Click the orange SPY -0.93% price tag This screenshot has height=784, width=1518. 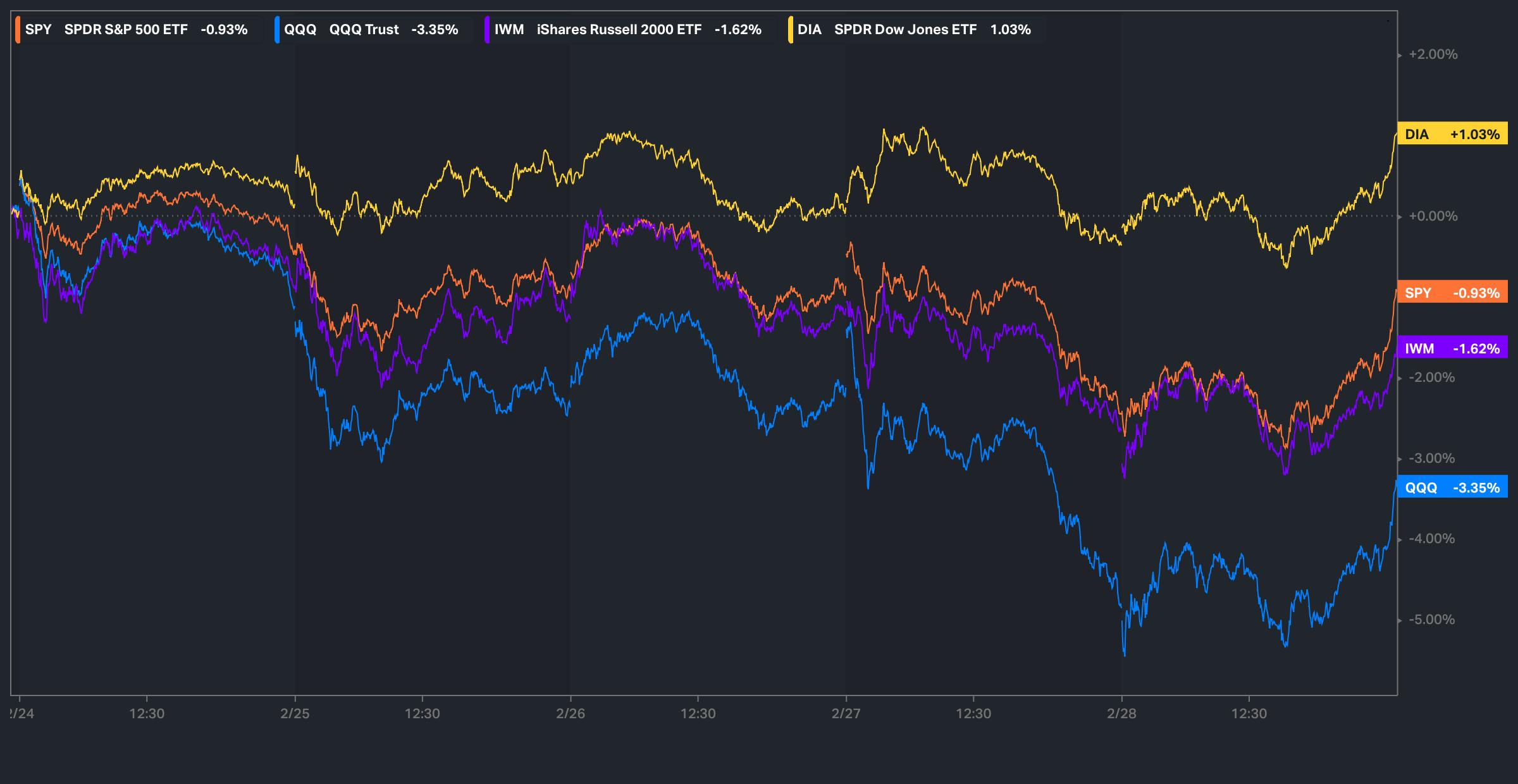[x=1452, y=293]
